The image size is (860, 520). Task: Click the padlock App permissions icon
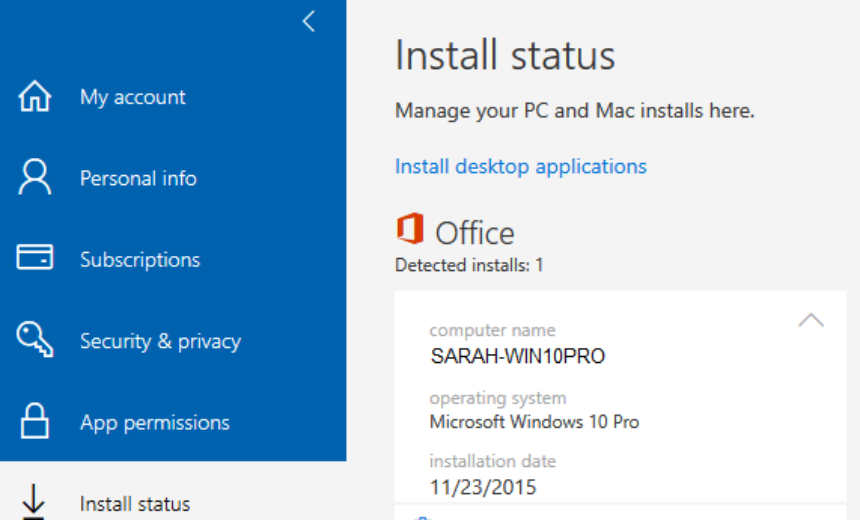click(35, 421)
